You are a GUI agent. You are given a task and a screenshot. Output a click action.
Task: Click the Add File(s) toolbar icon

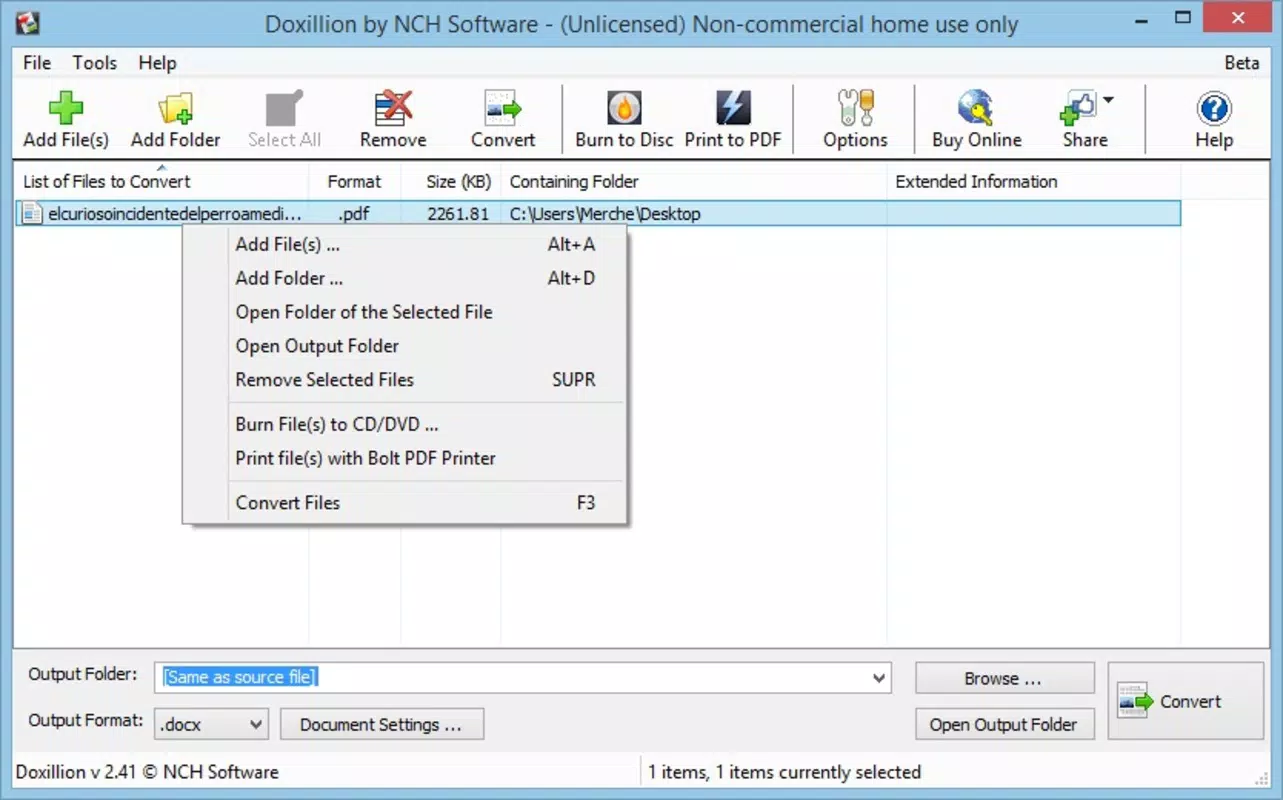(x=66, y=108)
